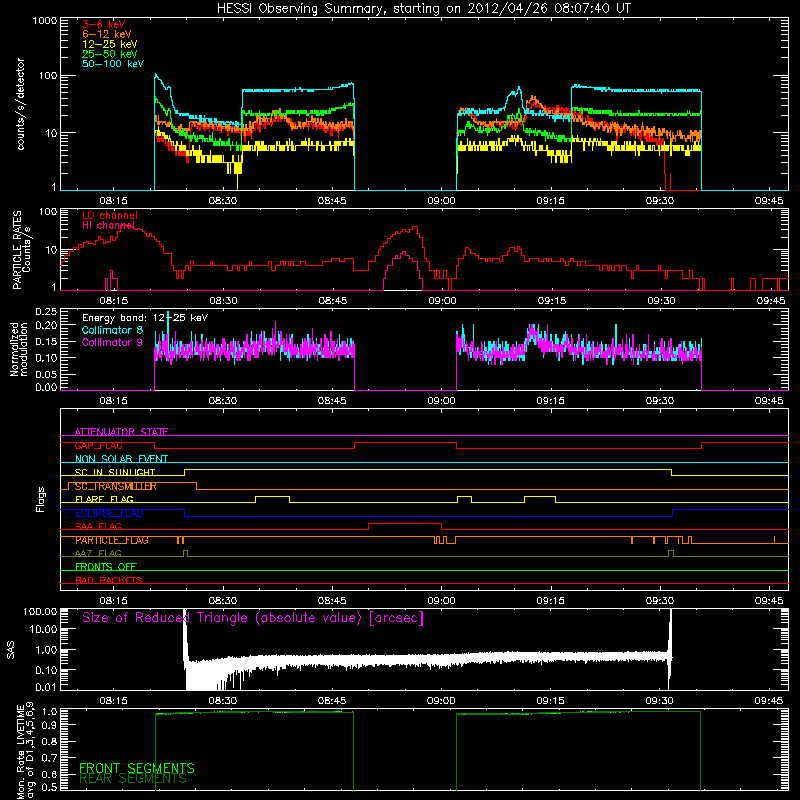
Task: Click the 100.00 tick on the SAS axis
Action: pos(40,612)
